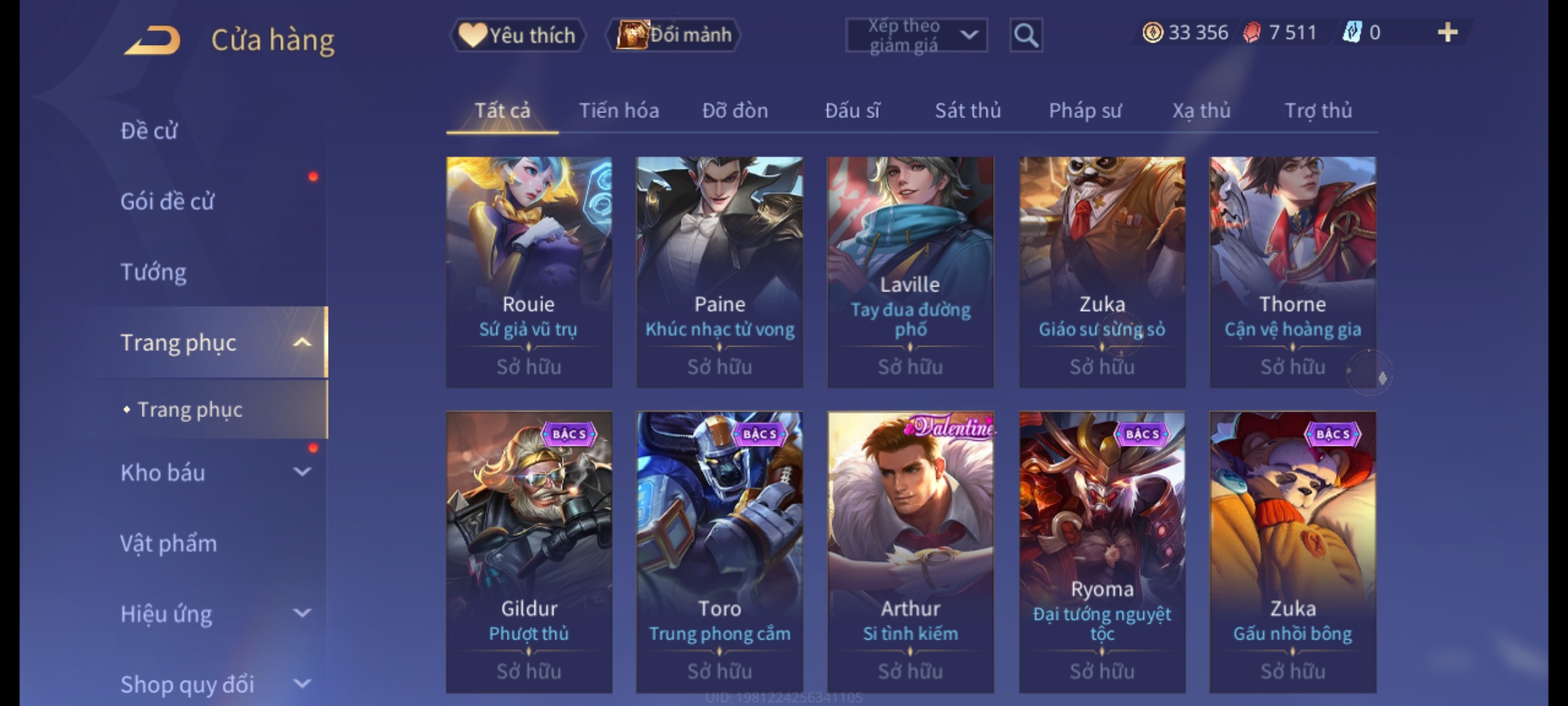1568x706 pixels.
Task: Open the Đổi mảnh chest exchange
Action: [x=673, y=35]
